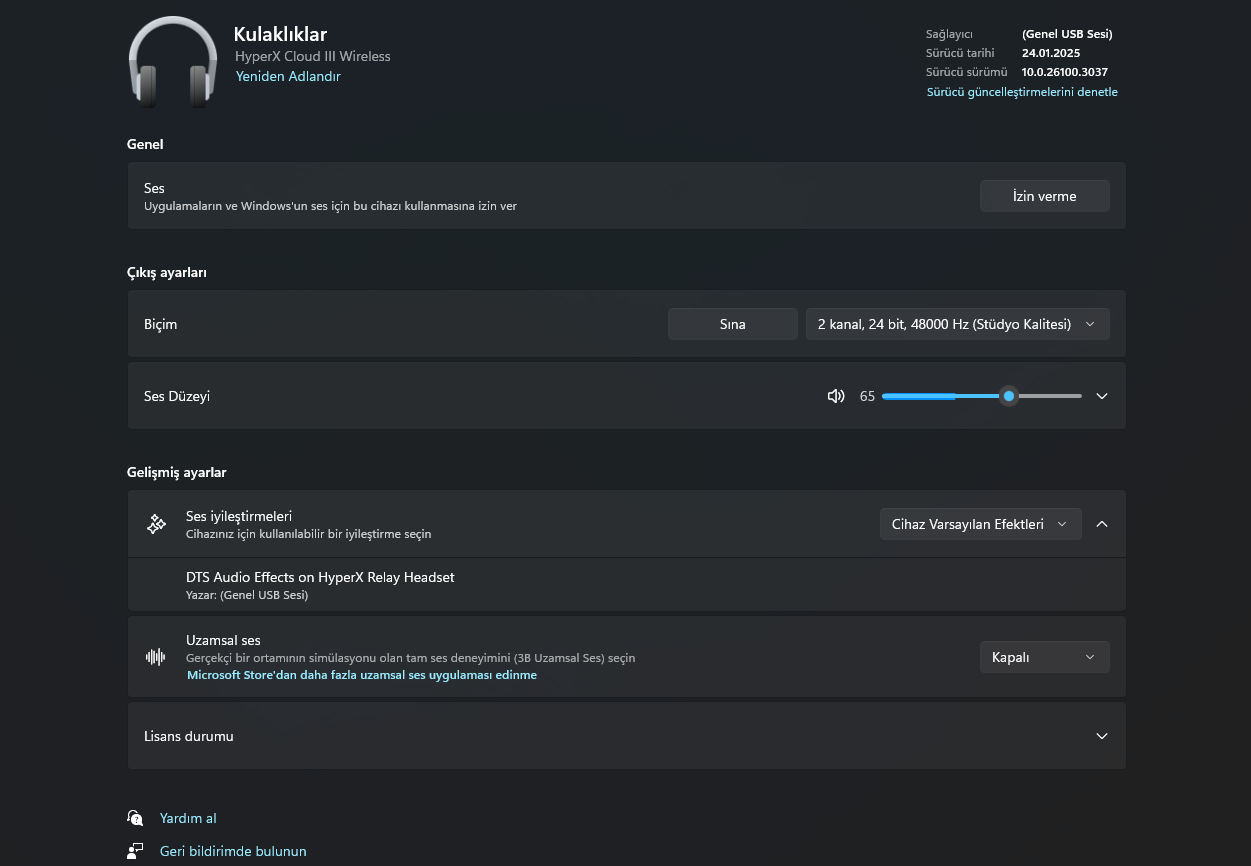This screenshot has height=866, width=1251.
Task: Click the Yeniden Adlandır rename link
Action: tap(288, 76)
